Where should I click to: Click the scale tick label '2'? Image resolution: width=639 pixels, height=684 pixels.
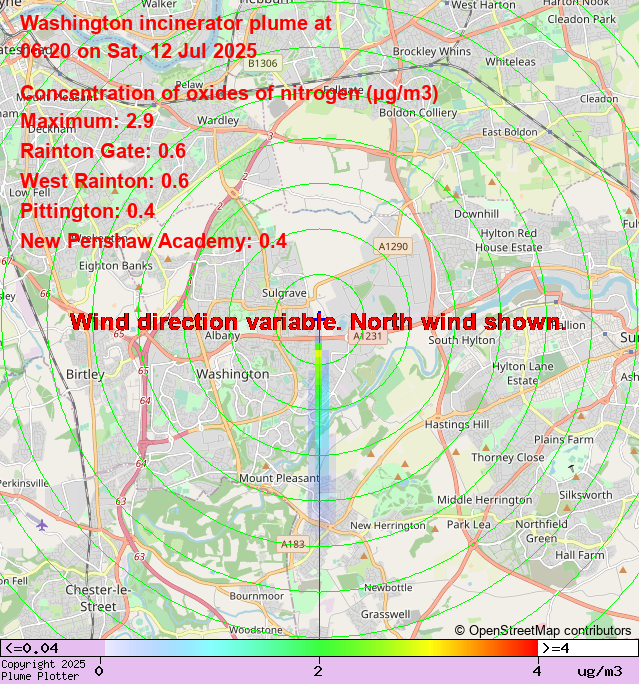point(319,671)
